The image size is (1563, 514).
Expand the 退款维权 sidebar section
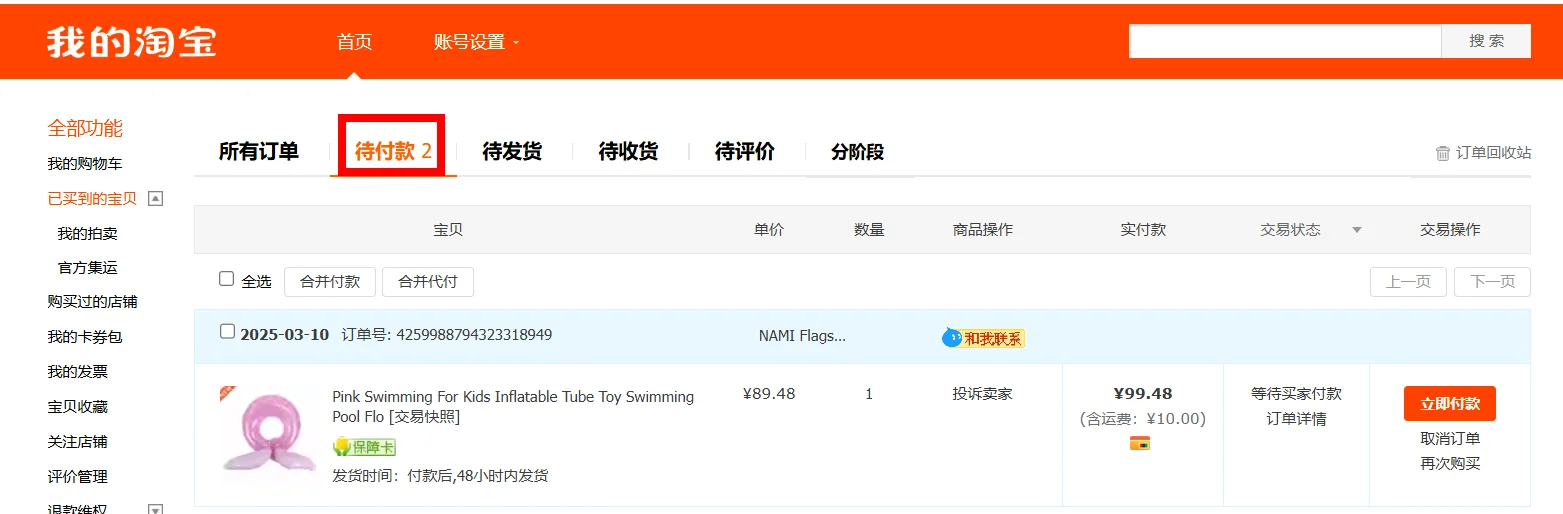click(155, 509)
